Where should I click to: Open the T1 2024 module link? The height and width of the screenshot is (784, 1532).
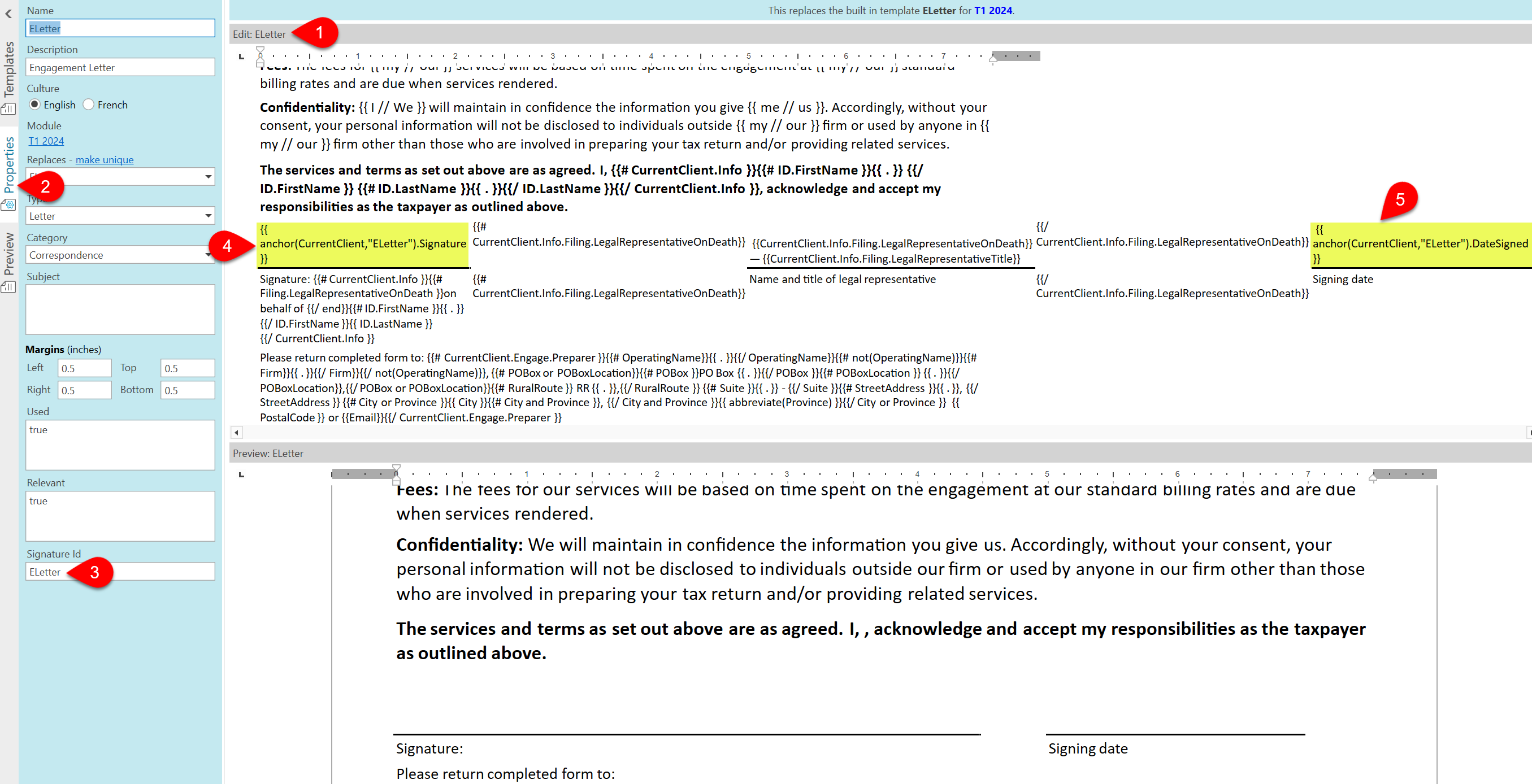click(46, 141)
